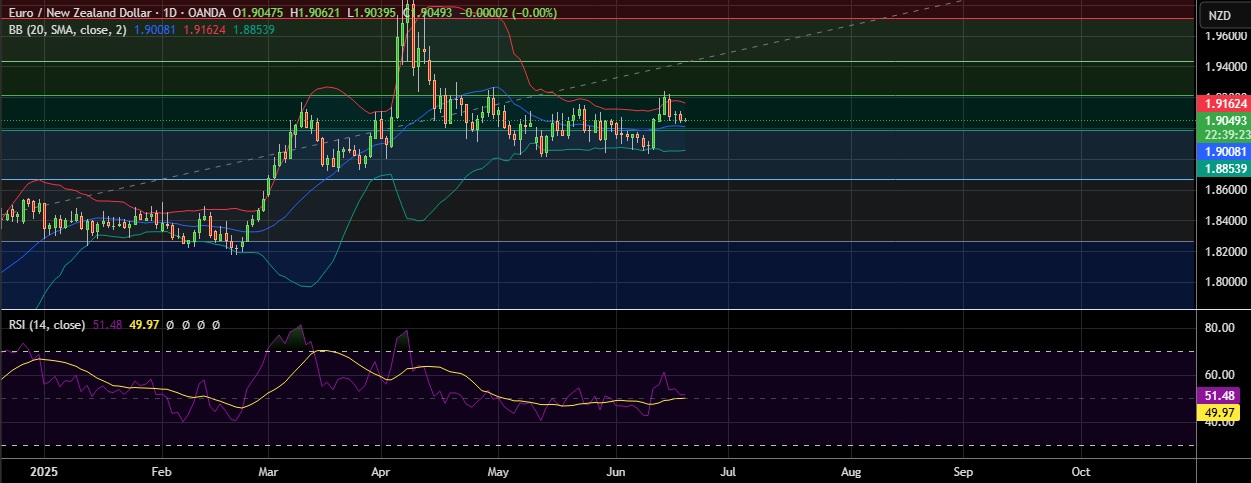1251x483 pixels.
Task: Click the 1.82000 price scale label
Action: pos(1225,251)
